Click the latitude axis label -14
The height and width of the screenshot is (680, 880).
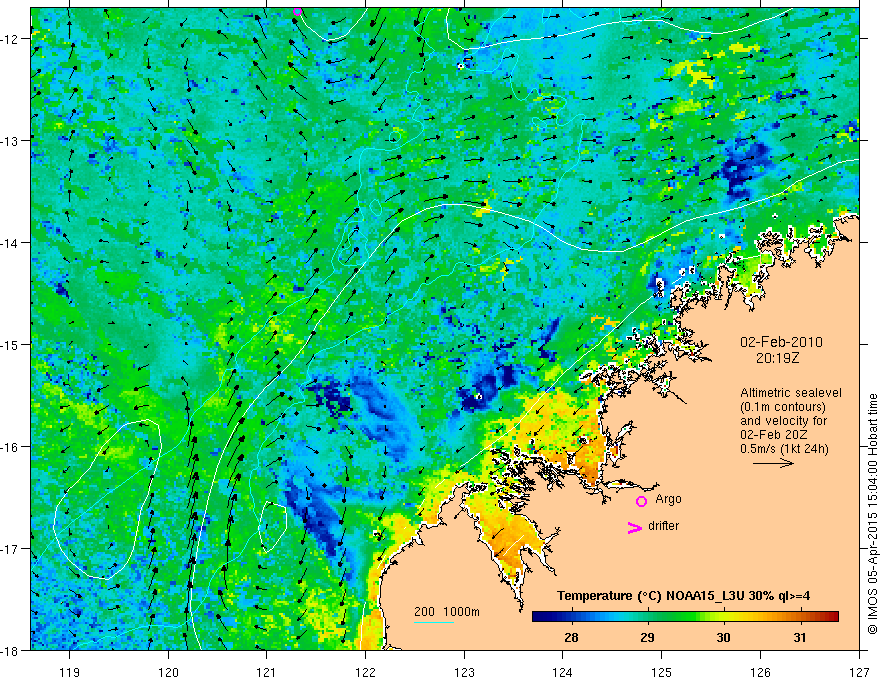[10, 243]
